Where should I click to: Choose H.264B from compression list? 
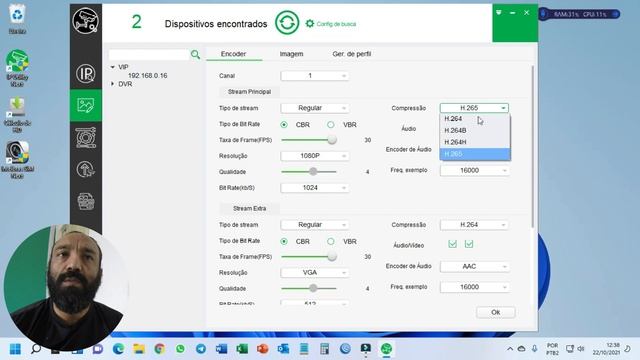pyautogui.click(x=475, y=130)
